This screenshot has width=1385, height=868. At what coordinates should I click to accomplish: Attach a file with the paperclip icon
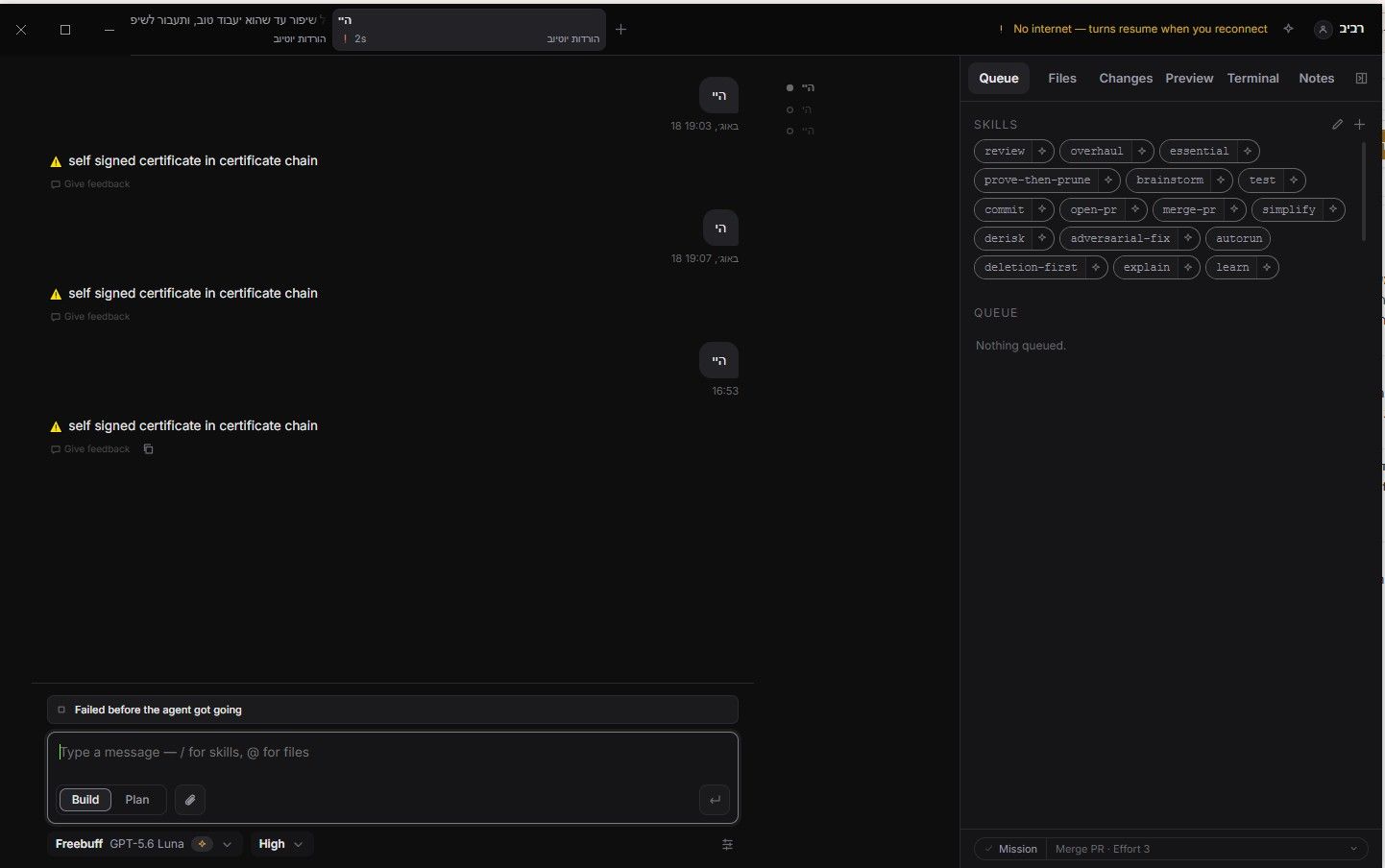click(190, 800)
